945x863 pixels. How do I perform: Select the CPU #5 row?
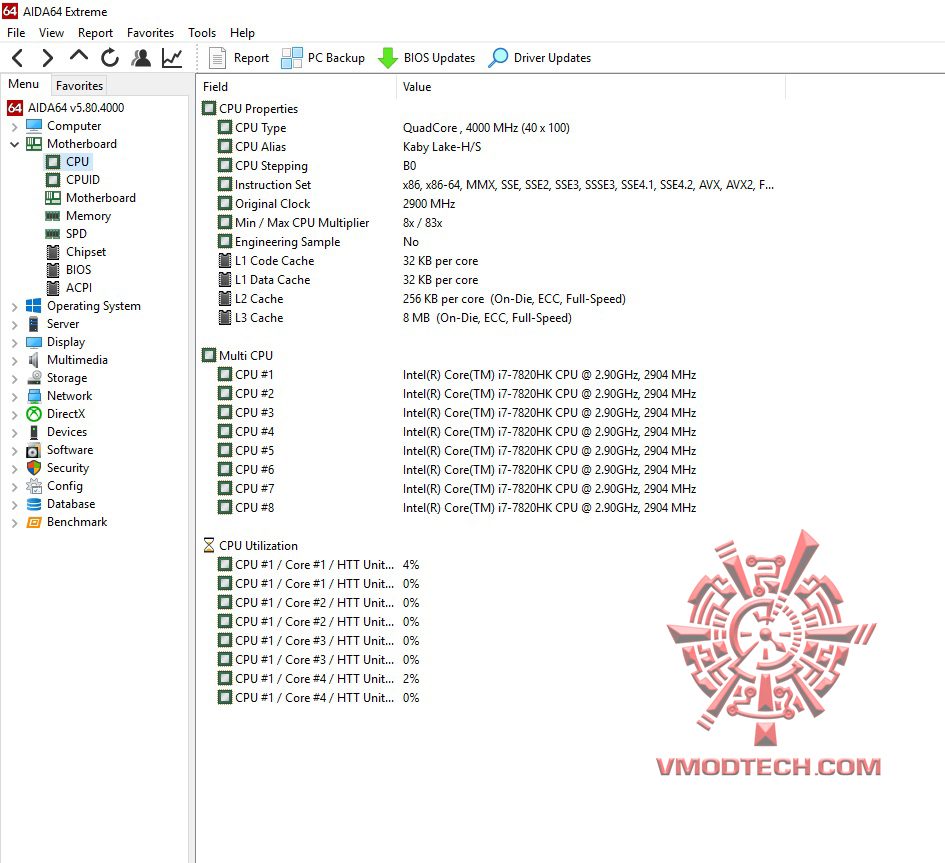457,451
